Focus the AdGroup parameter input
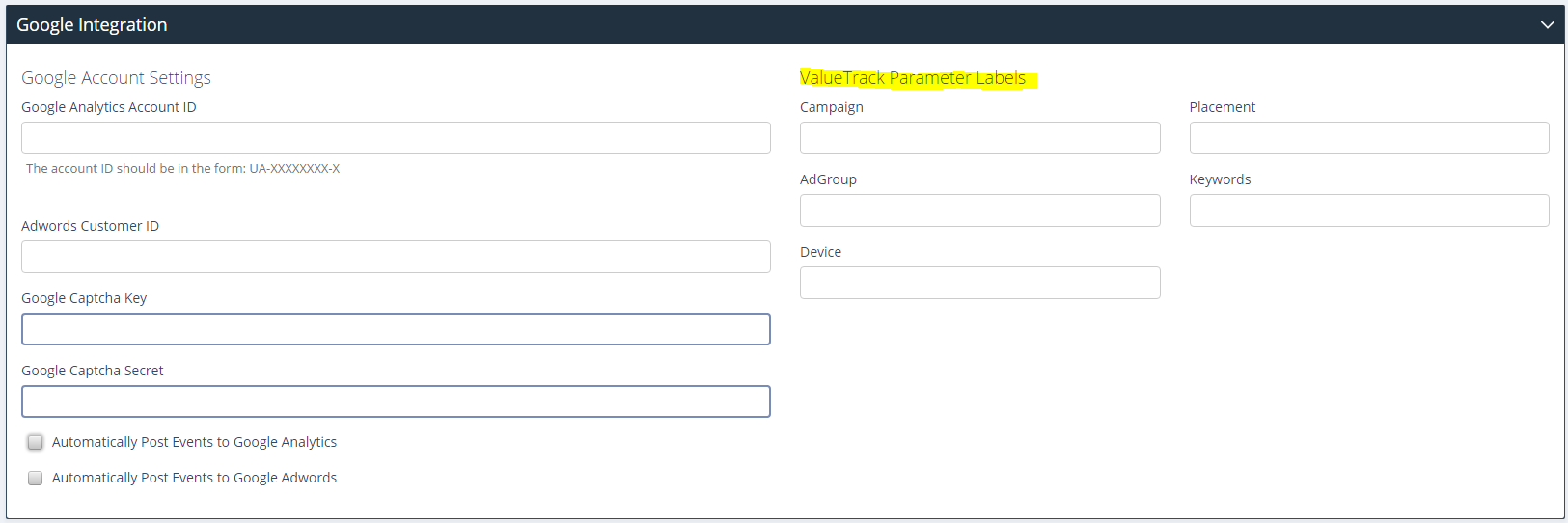The image size is (1568, 523). tap(979, 210)
